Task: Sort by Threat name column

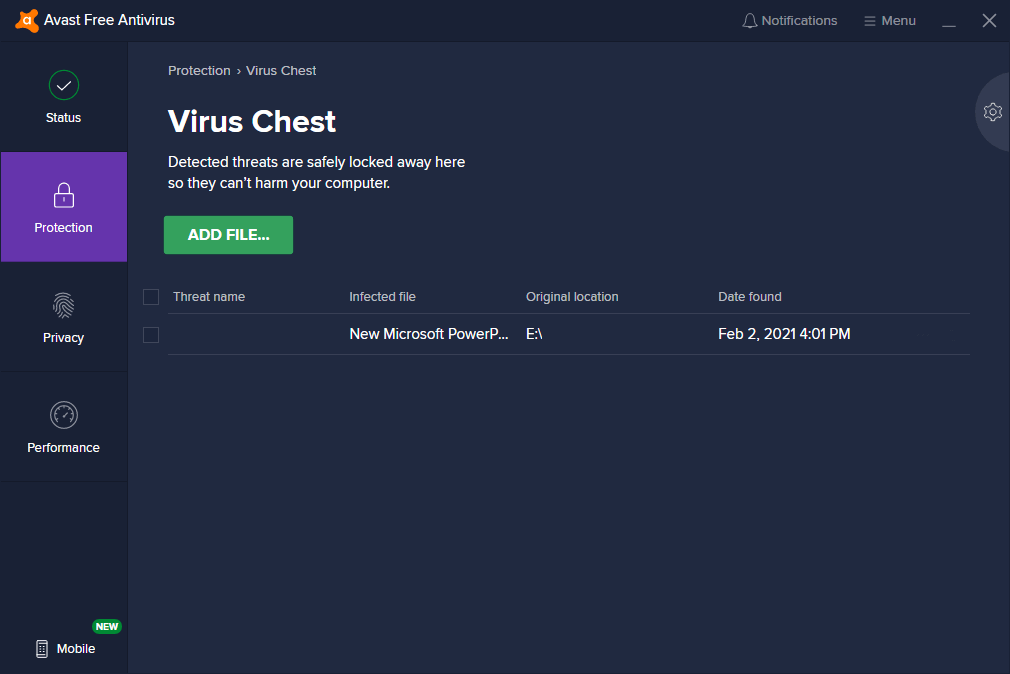Action: tap(209, 296)
